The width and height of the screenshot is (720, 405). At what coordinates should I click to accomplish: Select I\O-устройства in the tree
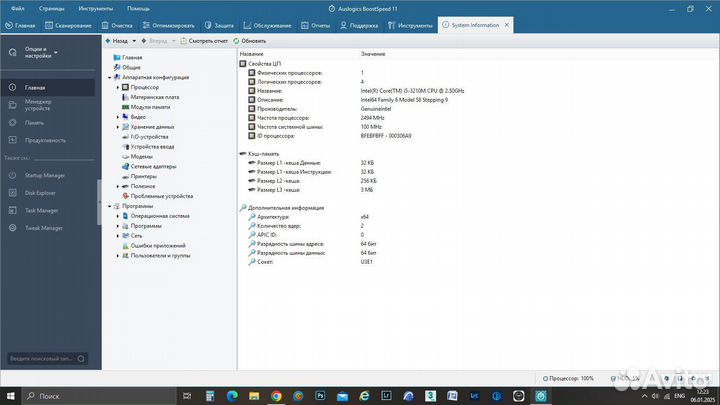pyautogui.click(x=149, y=137)
